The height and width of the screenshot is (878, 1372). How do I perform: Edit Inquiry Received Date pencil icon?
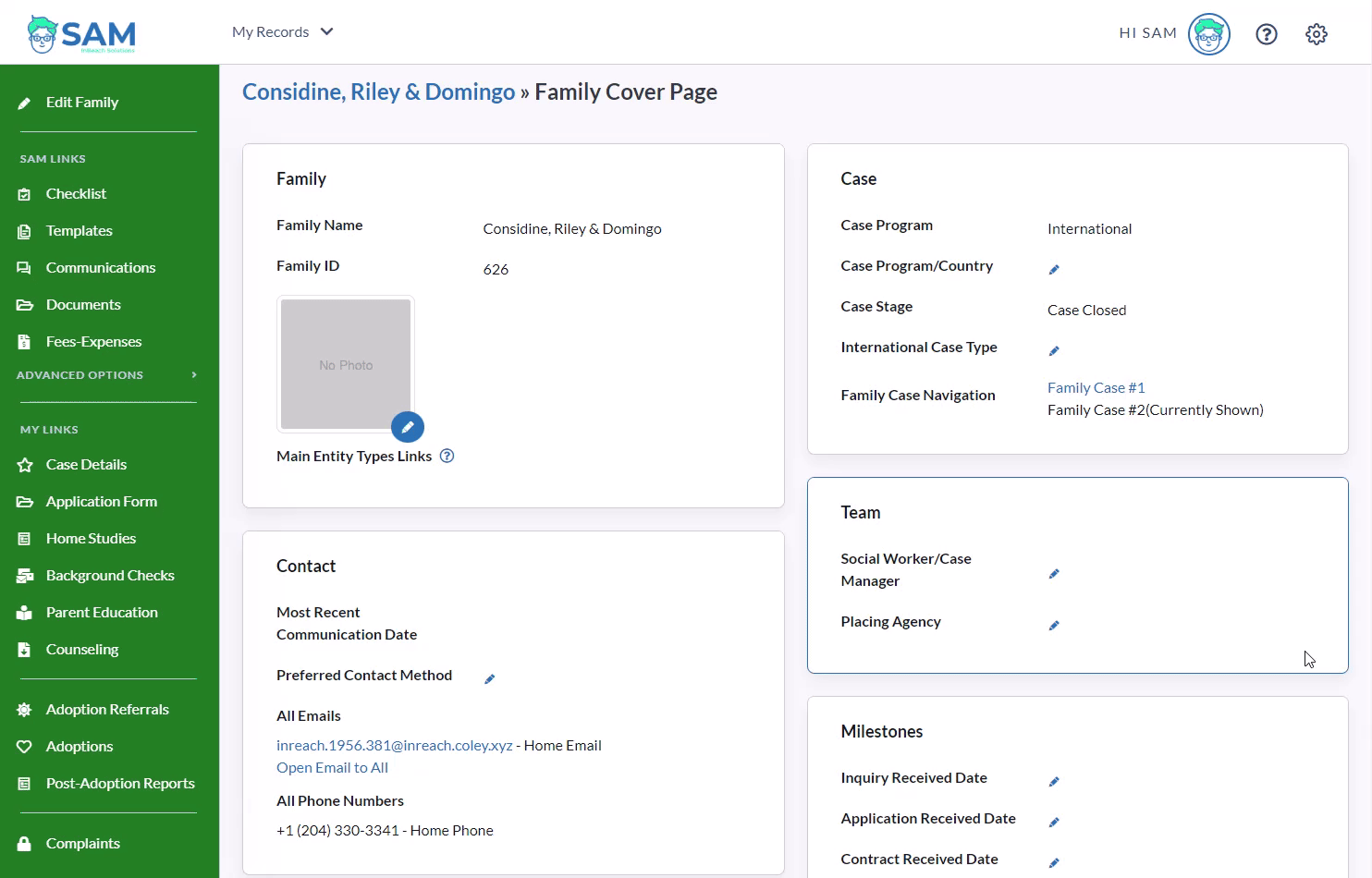coord(1054,782)
